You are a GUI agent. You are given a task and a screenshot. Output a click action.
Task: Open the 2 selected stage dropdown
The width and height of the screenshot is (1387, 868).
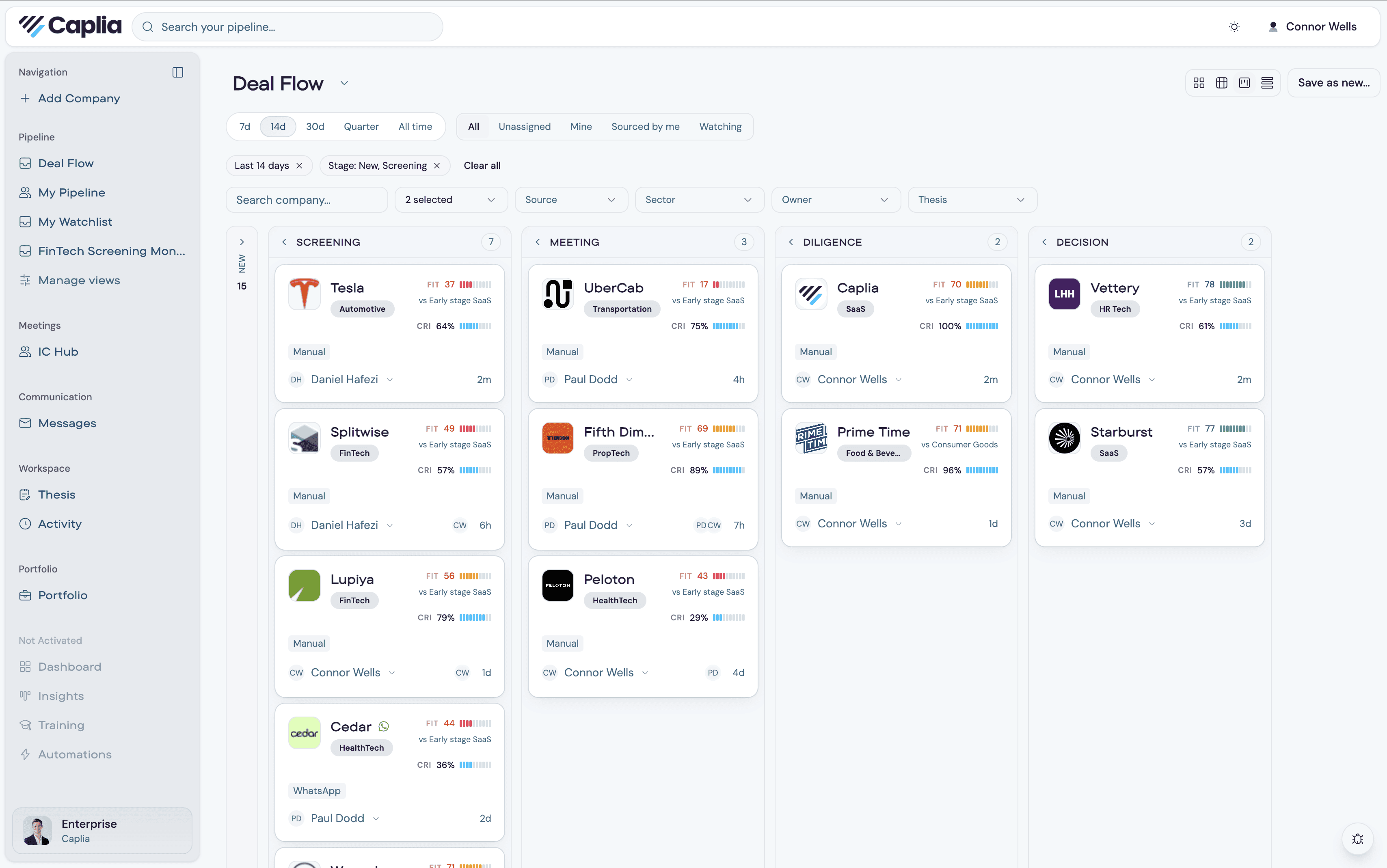(x=451, y=200)
